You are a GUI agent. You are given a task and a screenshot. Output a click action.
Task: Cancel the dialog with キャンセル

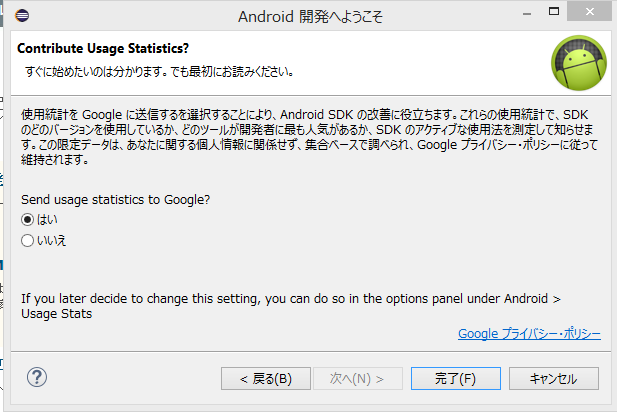554,379
